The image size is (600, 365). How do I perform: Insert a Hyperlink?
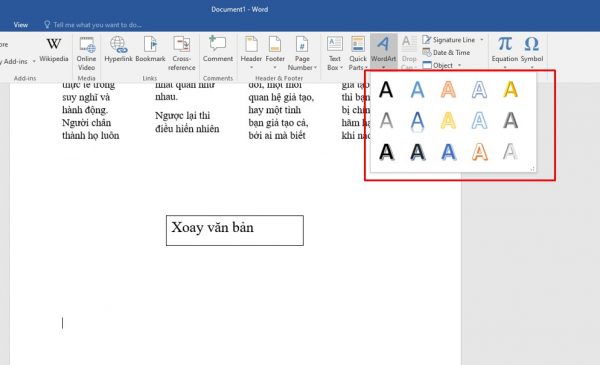(118, 50)
